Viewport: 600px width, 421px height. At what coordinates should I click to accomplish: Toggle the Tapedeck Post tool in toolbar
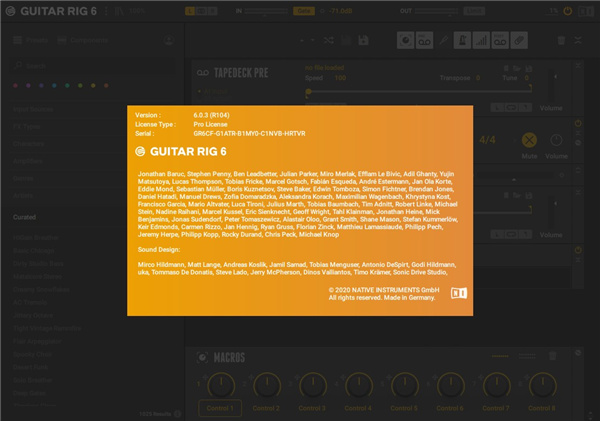[500, 40]
